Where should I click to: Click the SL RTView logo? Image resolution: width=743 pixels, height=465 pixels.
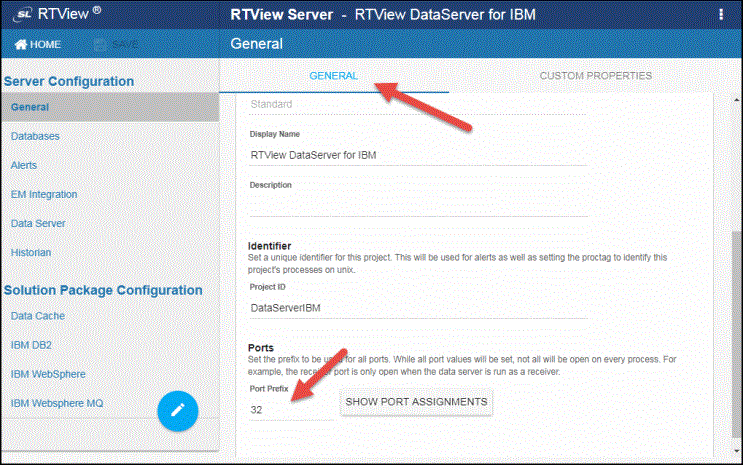coord(45,14)
